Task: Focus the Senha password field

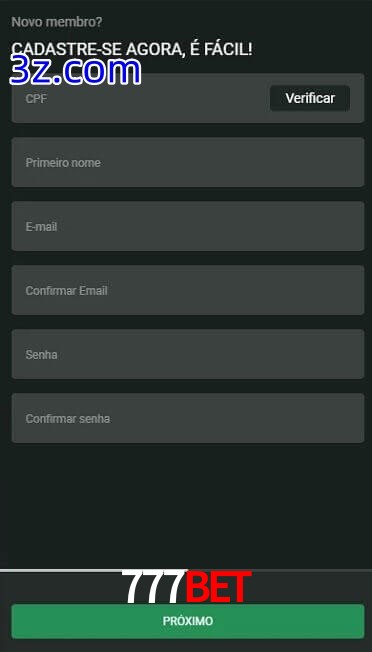Action: click(x=188, y=354)
